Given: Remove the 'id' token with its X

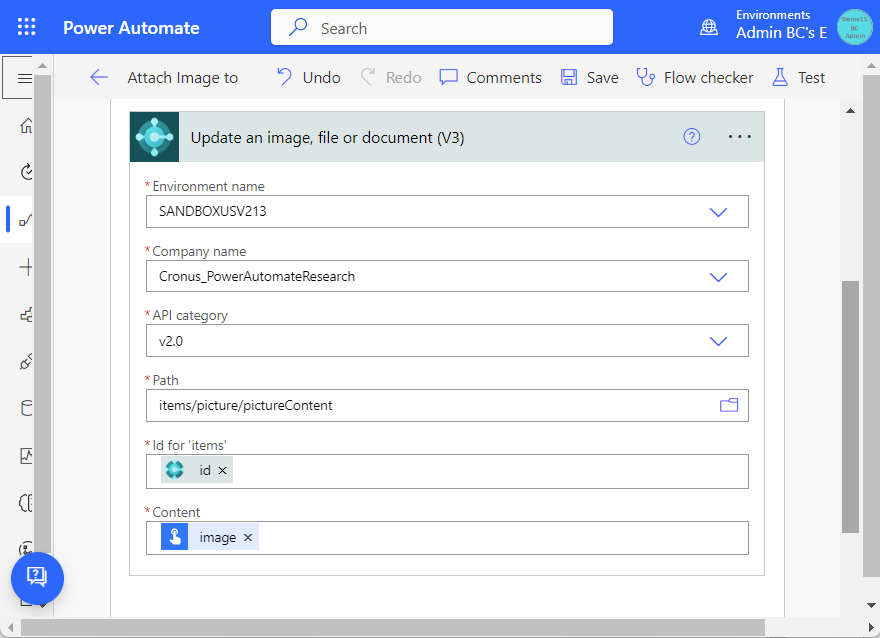Looking at the screenshot, I should tap(222, 470).
